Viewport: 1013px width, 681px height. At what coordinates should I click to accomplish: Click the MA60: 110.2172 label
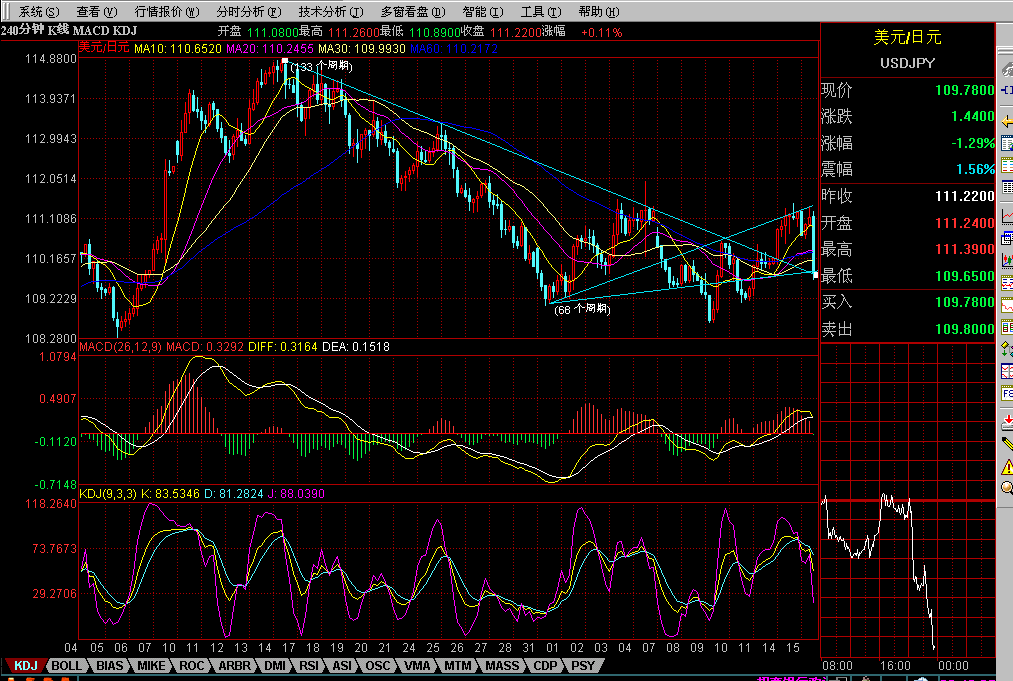(x=454, y=48)
